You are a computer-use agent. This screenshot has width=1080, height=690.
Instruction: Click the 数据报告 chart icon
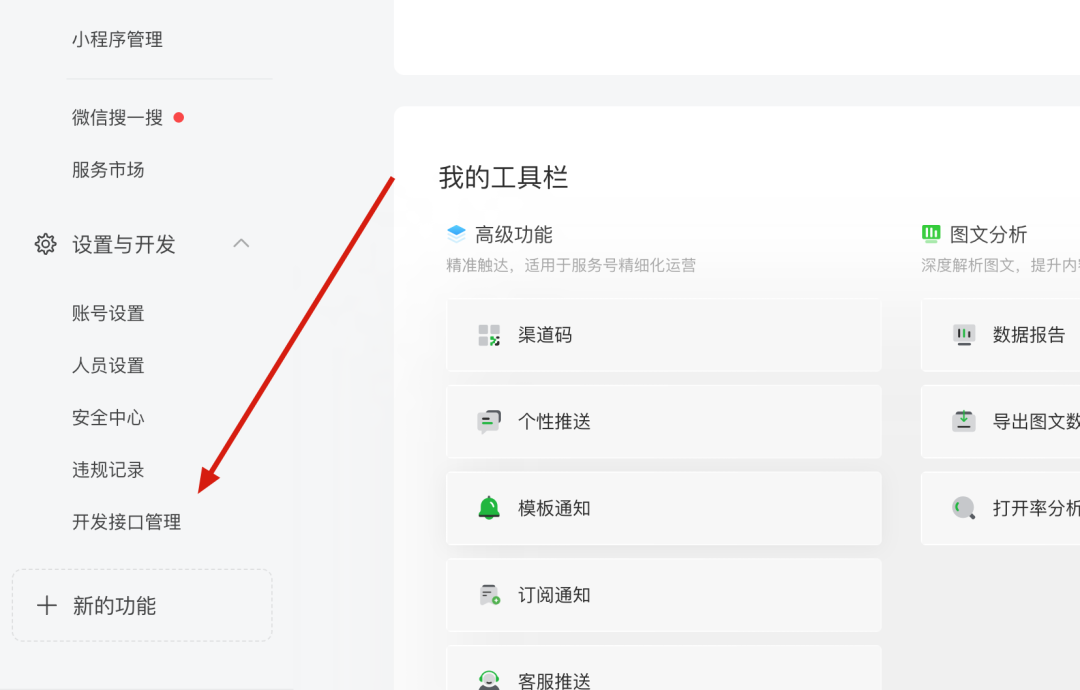click(963, 335)
